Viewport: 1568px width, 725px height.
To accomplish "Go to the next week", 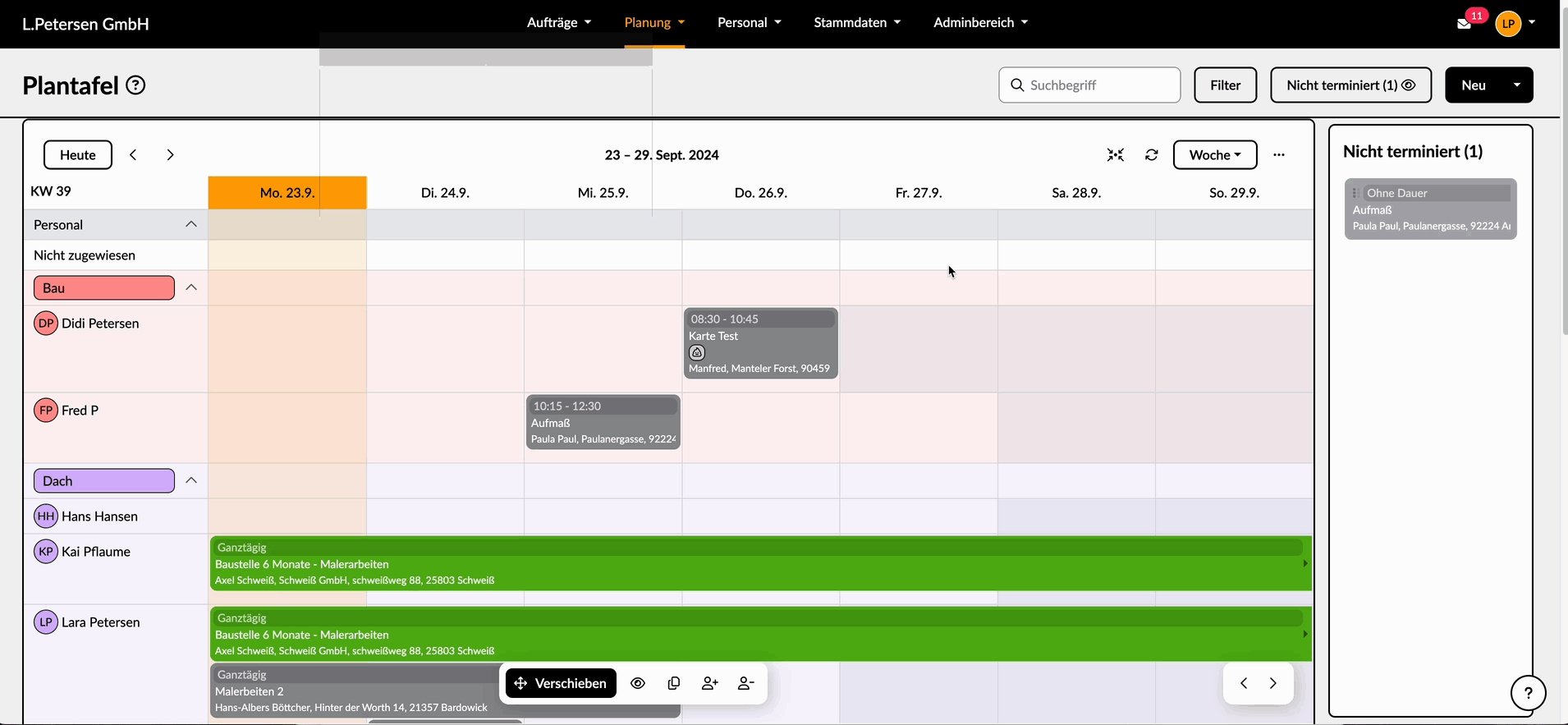I will click(170, 154).
